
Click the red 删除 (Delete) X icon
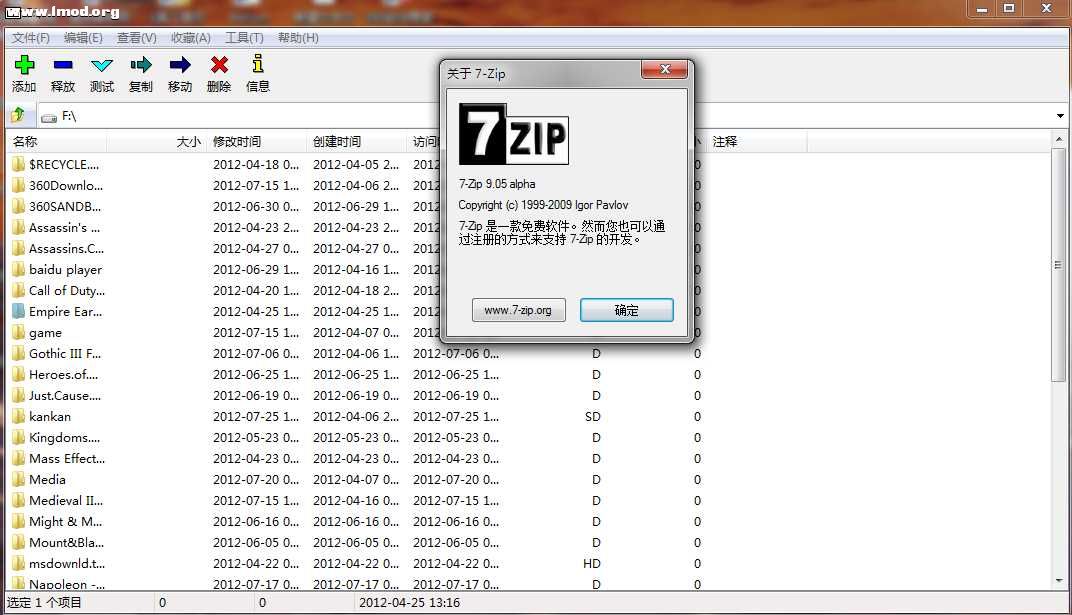coord(219,66)
